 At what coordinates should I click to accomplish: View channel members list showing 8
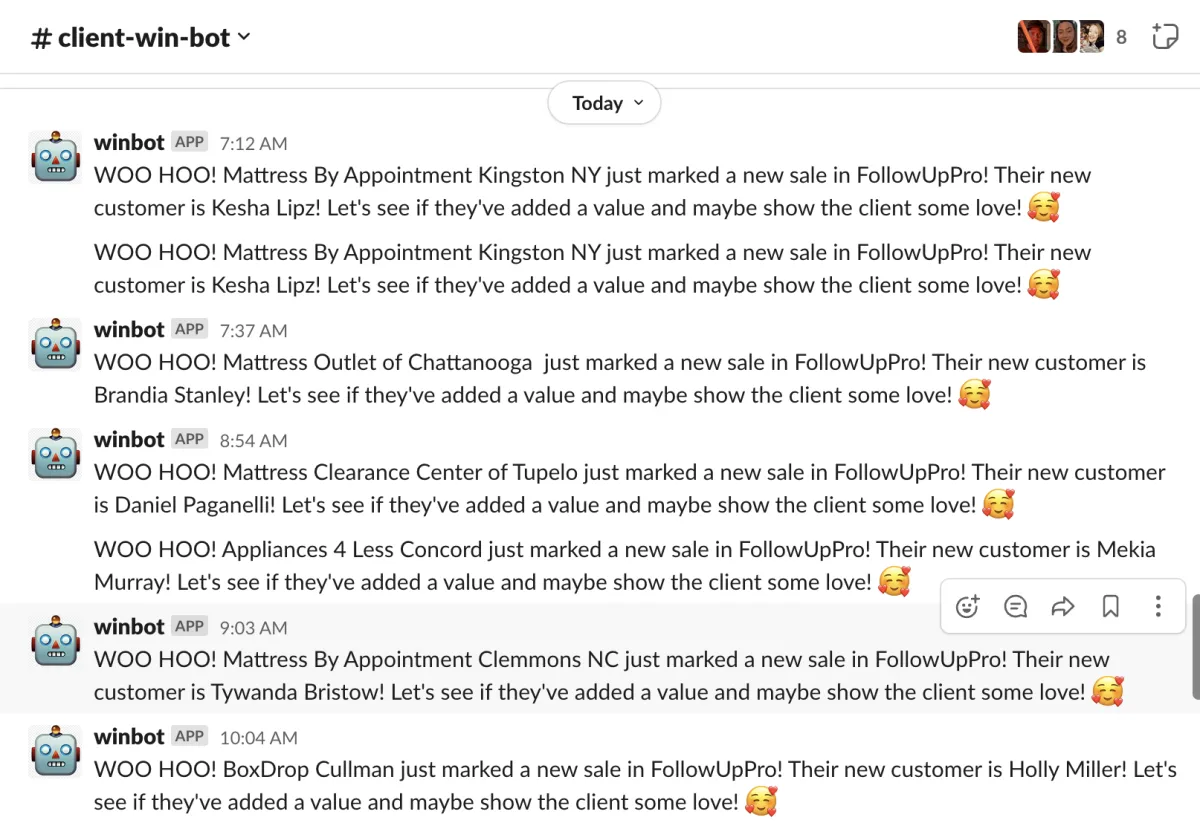click(1073, 37)
